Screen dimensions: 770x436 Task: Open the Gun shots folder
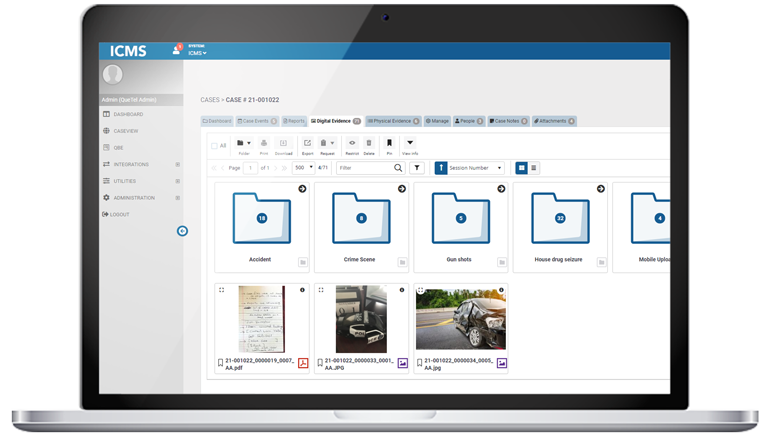pos(461,218)
